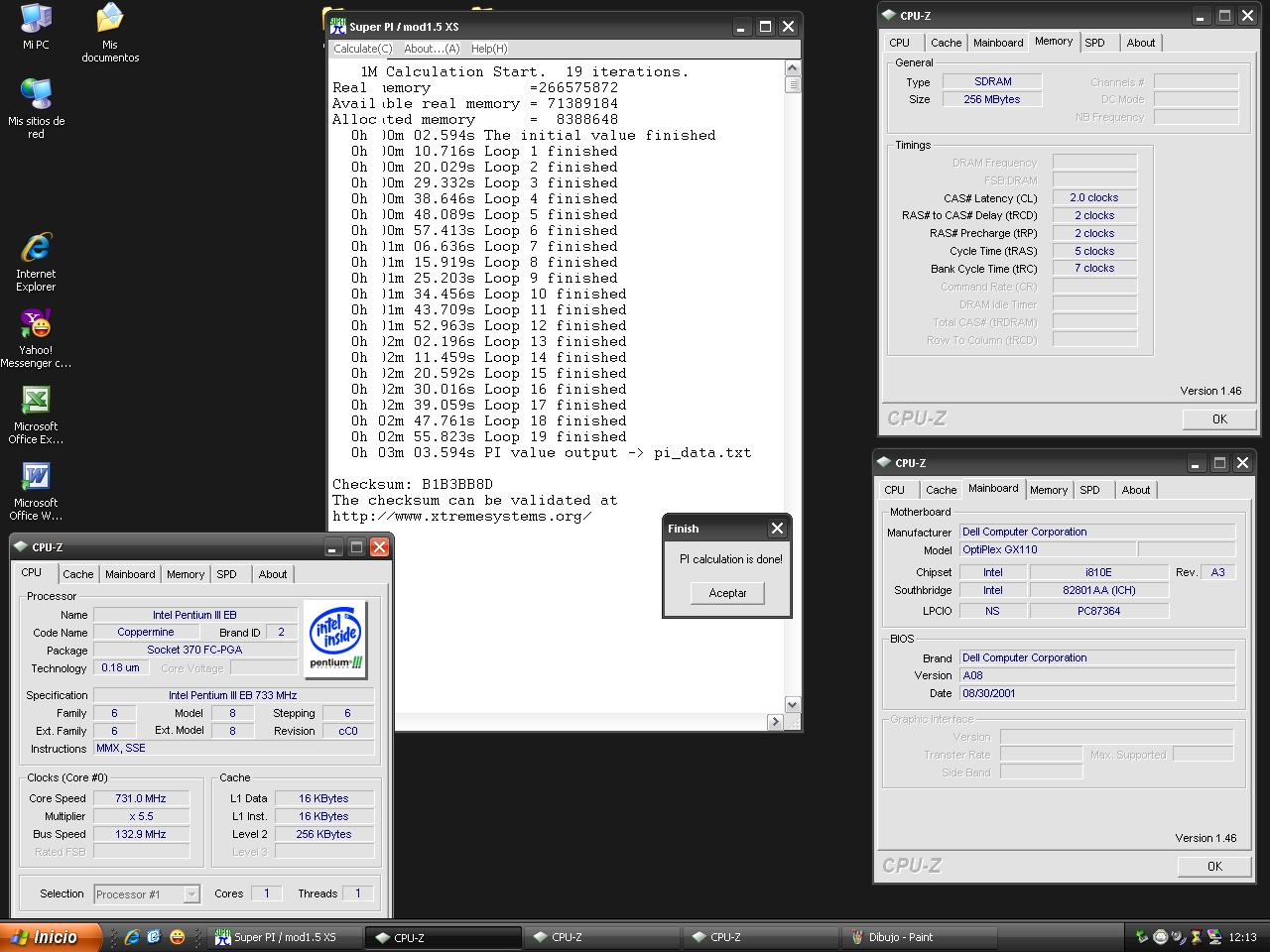
Task: Click CAS# Latency value 2.0 clocks
Action: tap(1094, 197)
